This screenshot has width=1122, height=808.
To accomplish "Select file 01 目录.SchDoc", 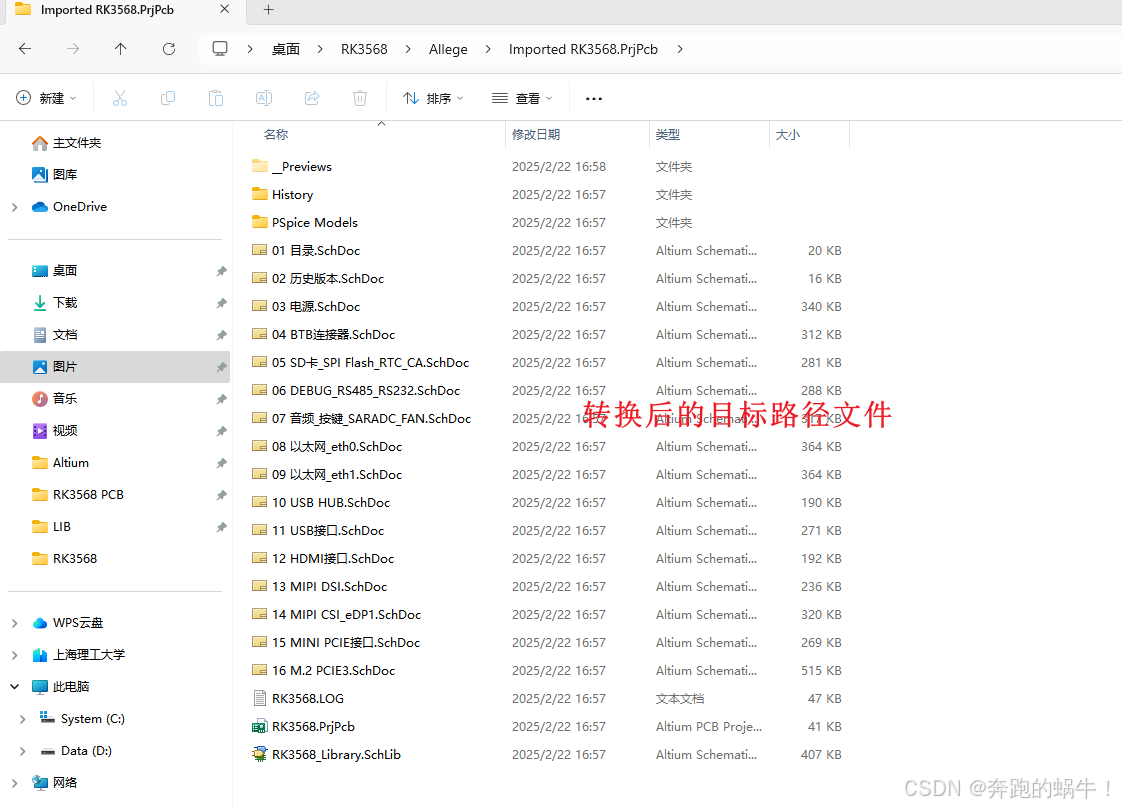I will point(306,250).
